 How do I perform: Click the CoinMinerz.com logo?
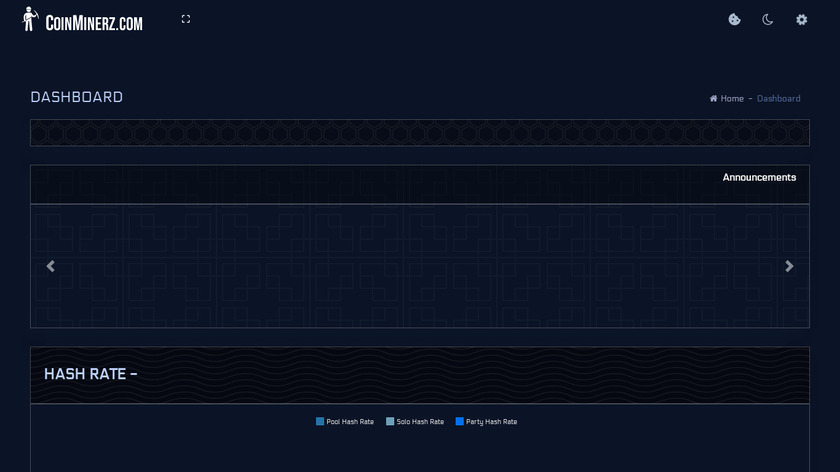point(82,20)
